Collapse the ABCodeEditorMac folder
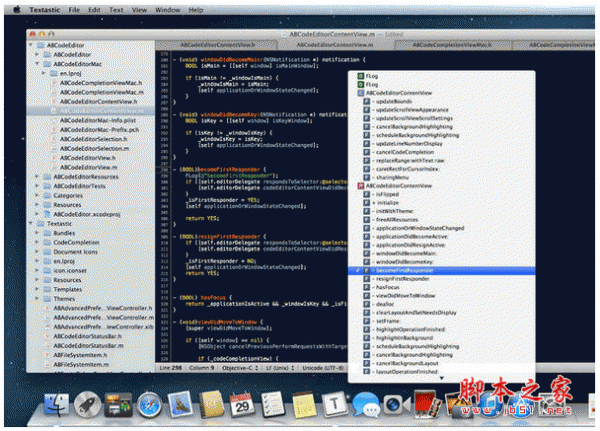Image resolution: width=600 pixels, height=431 pixels. coord(37,64)
